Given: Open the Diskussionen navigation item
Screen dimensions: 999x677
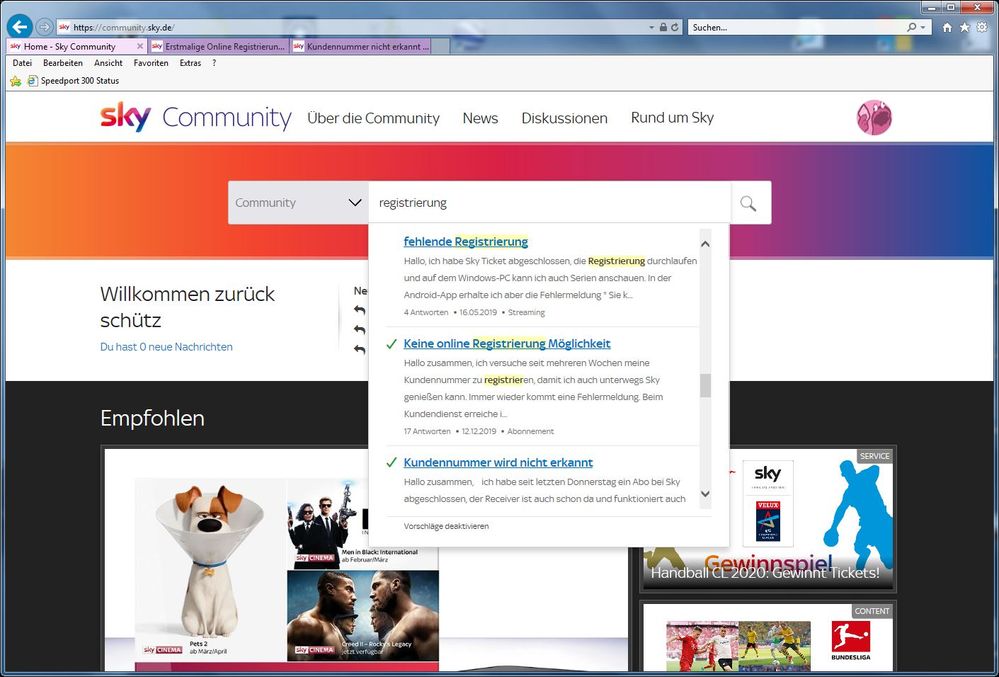Looking at the screenshot, I should tap(564, 118).
